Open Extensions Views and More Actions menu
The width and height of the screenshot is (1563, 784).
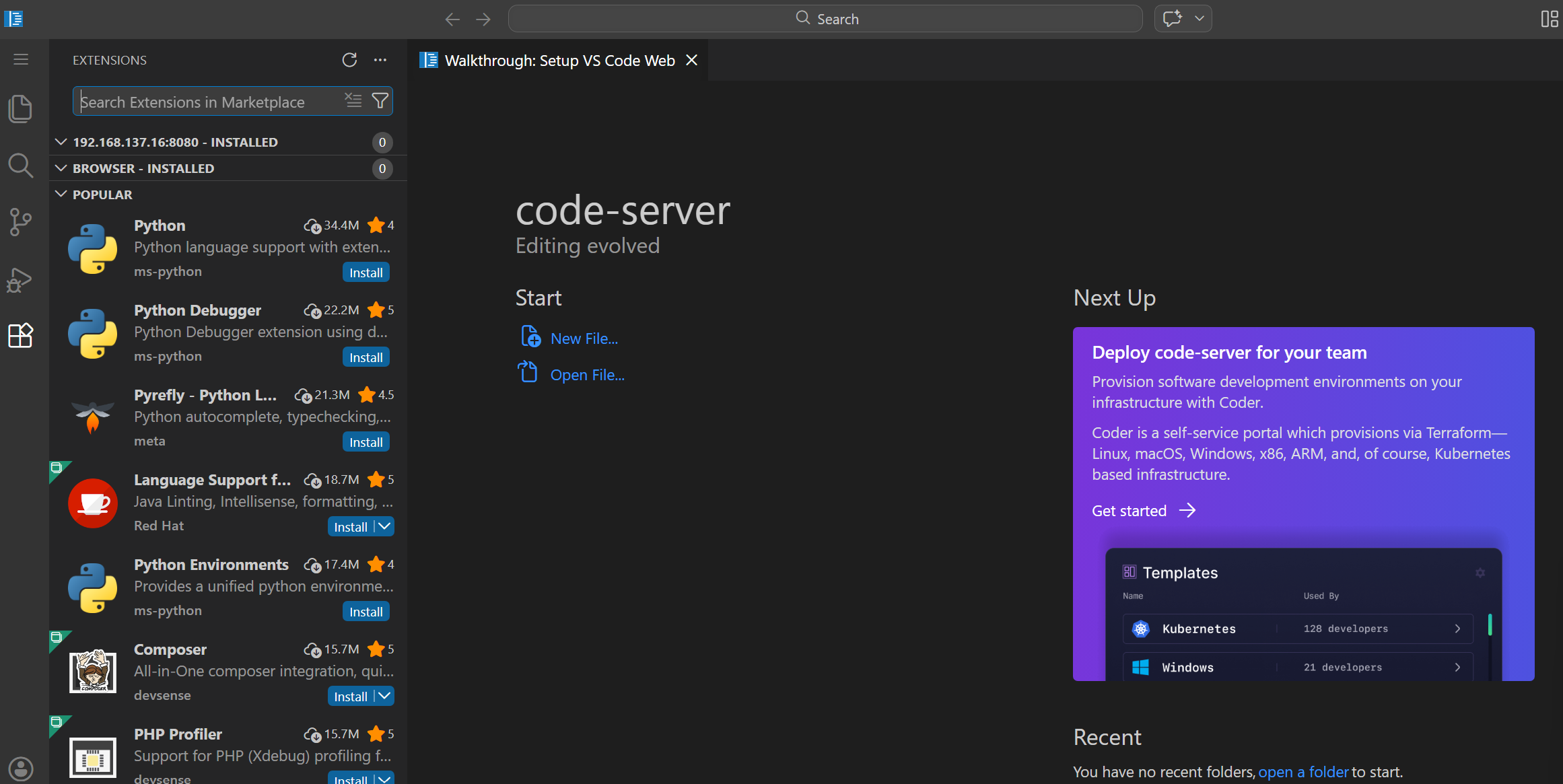pyautogui.click(x=380, y=60)
